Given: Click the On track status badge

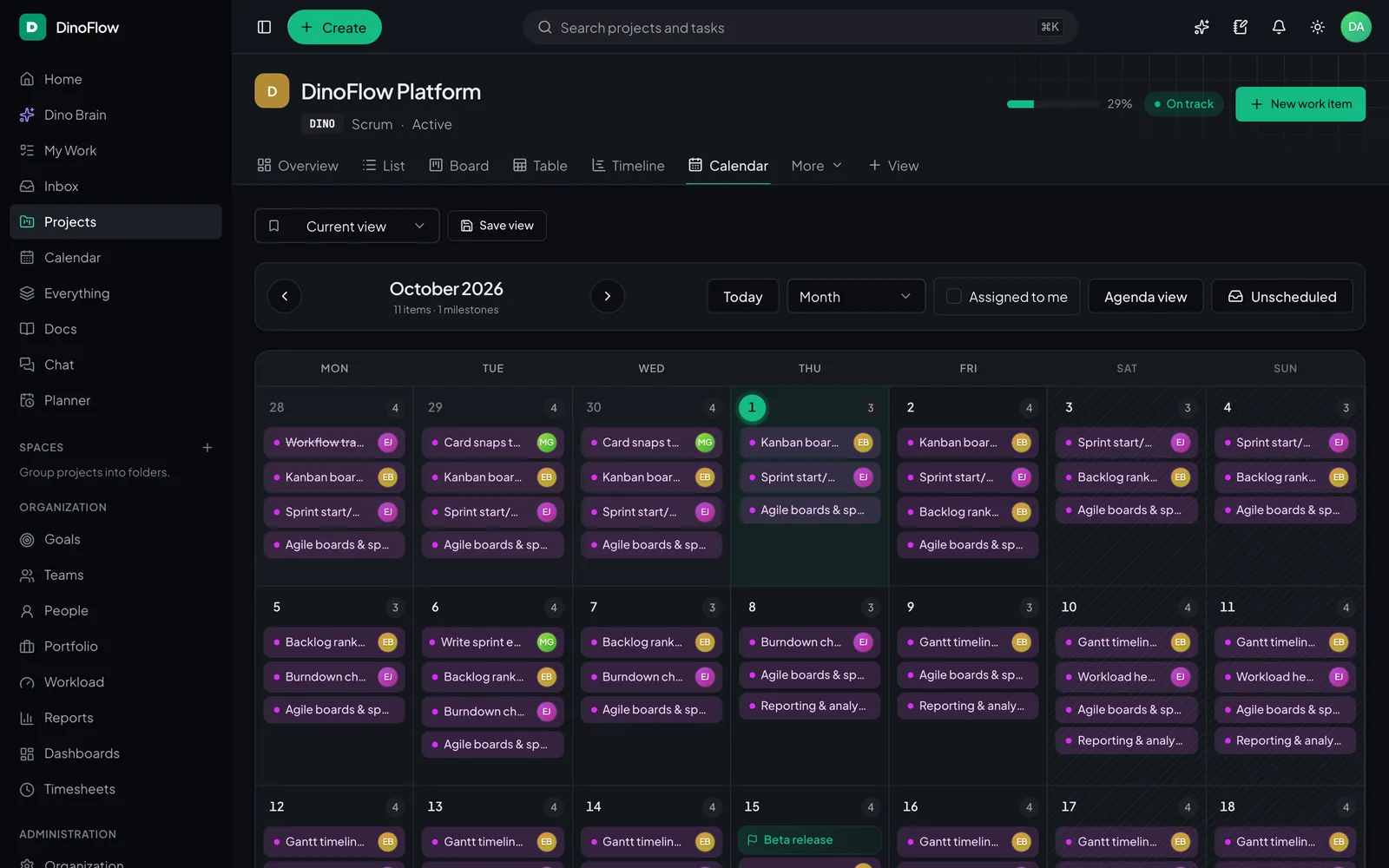Looking at the screenshot, I should point(1184,104).
